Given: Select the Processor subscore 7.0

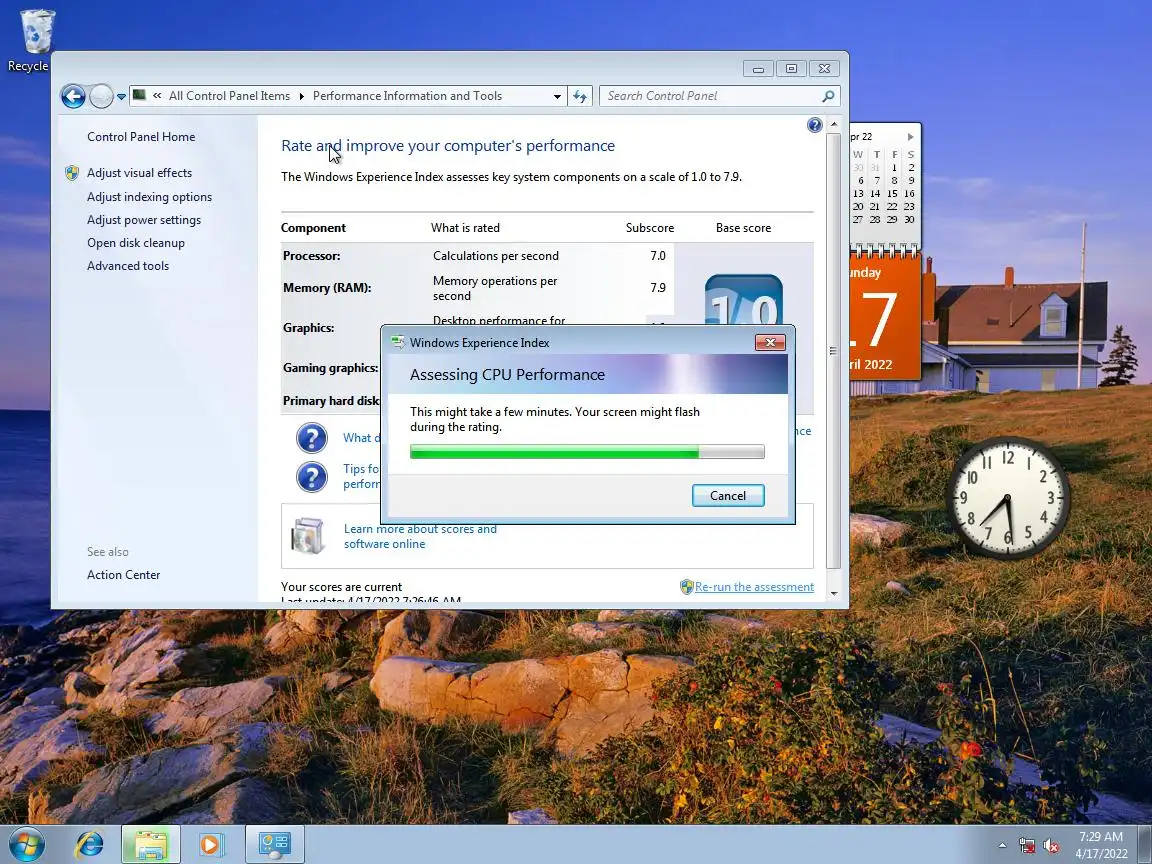Looking at the screenshot, I should point(658,256).
